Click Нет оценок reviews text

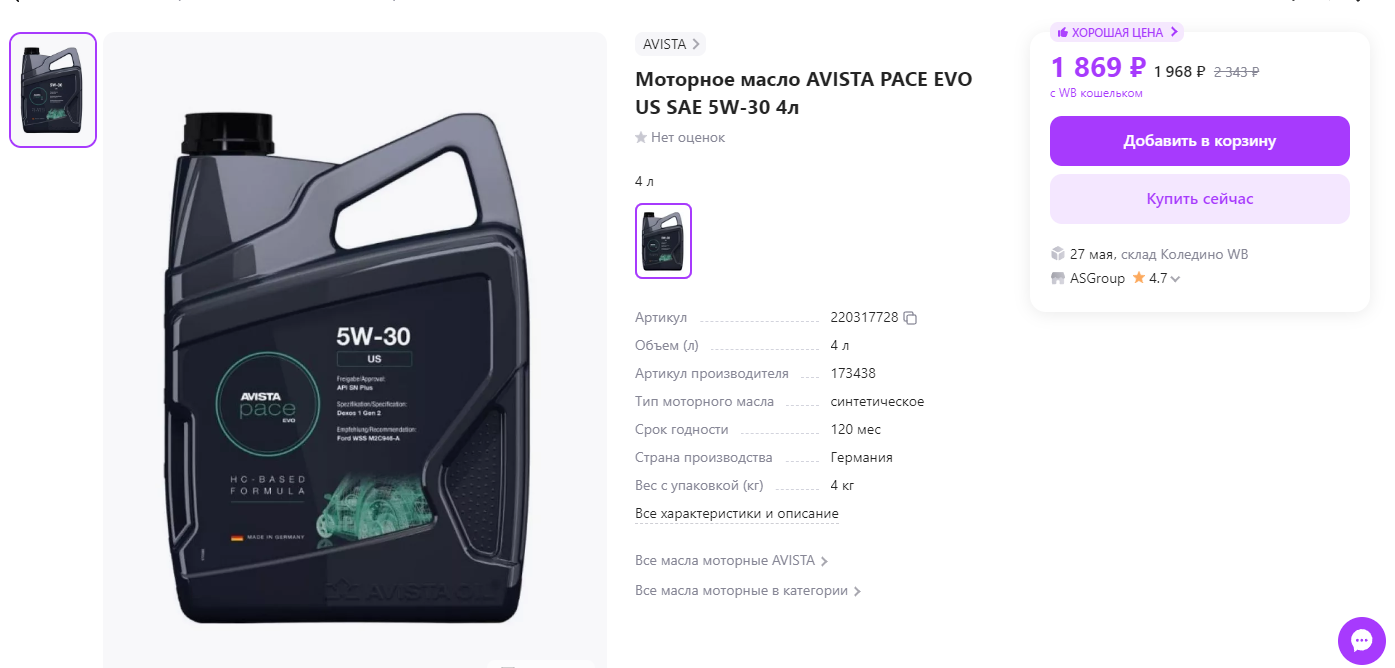tap(688, 138)
